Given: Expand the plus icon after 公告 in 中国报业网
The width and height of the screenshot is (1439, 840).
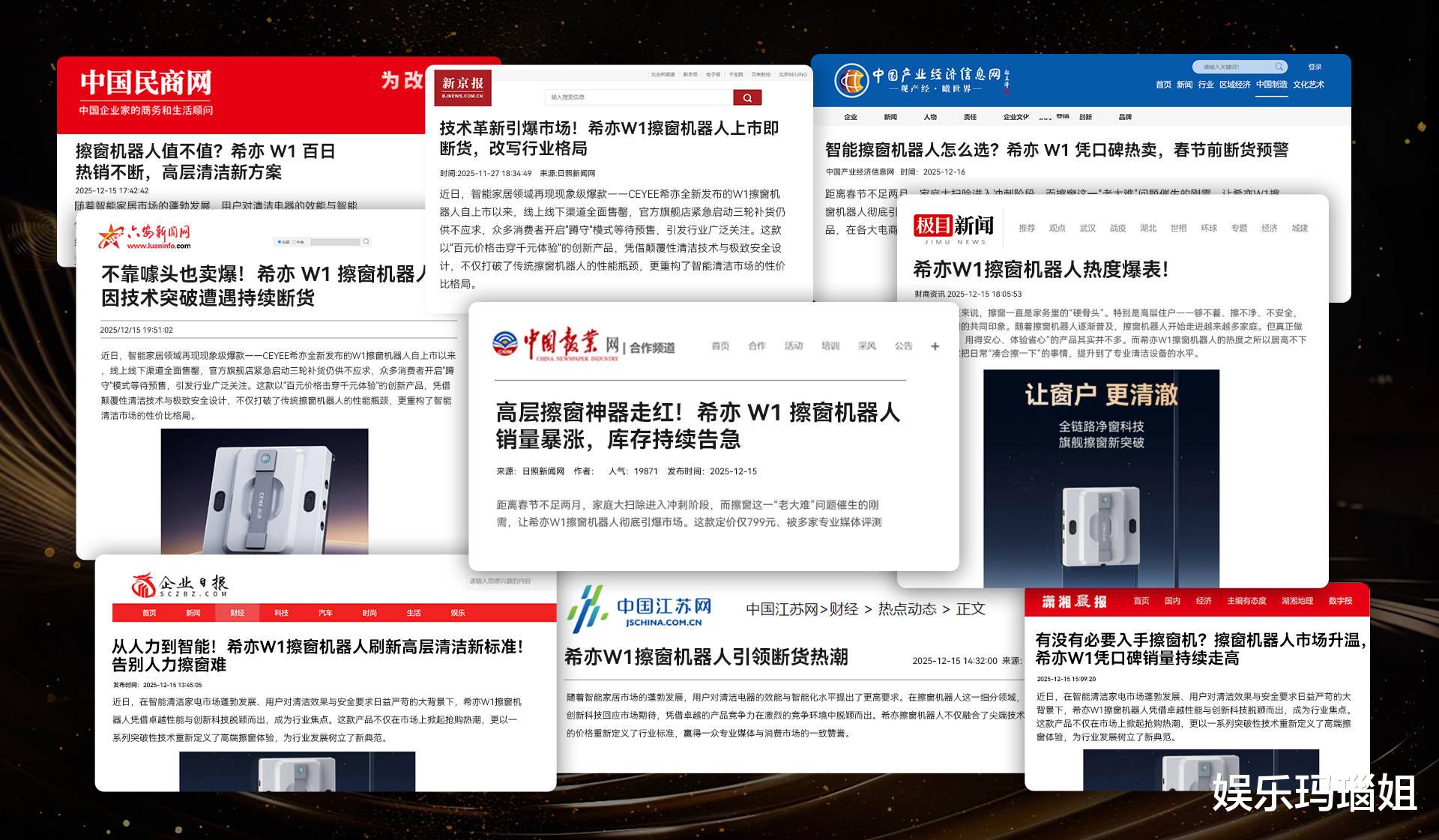Looking at the screenshot, I should point(935,346).
